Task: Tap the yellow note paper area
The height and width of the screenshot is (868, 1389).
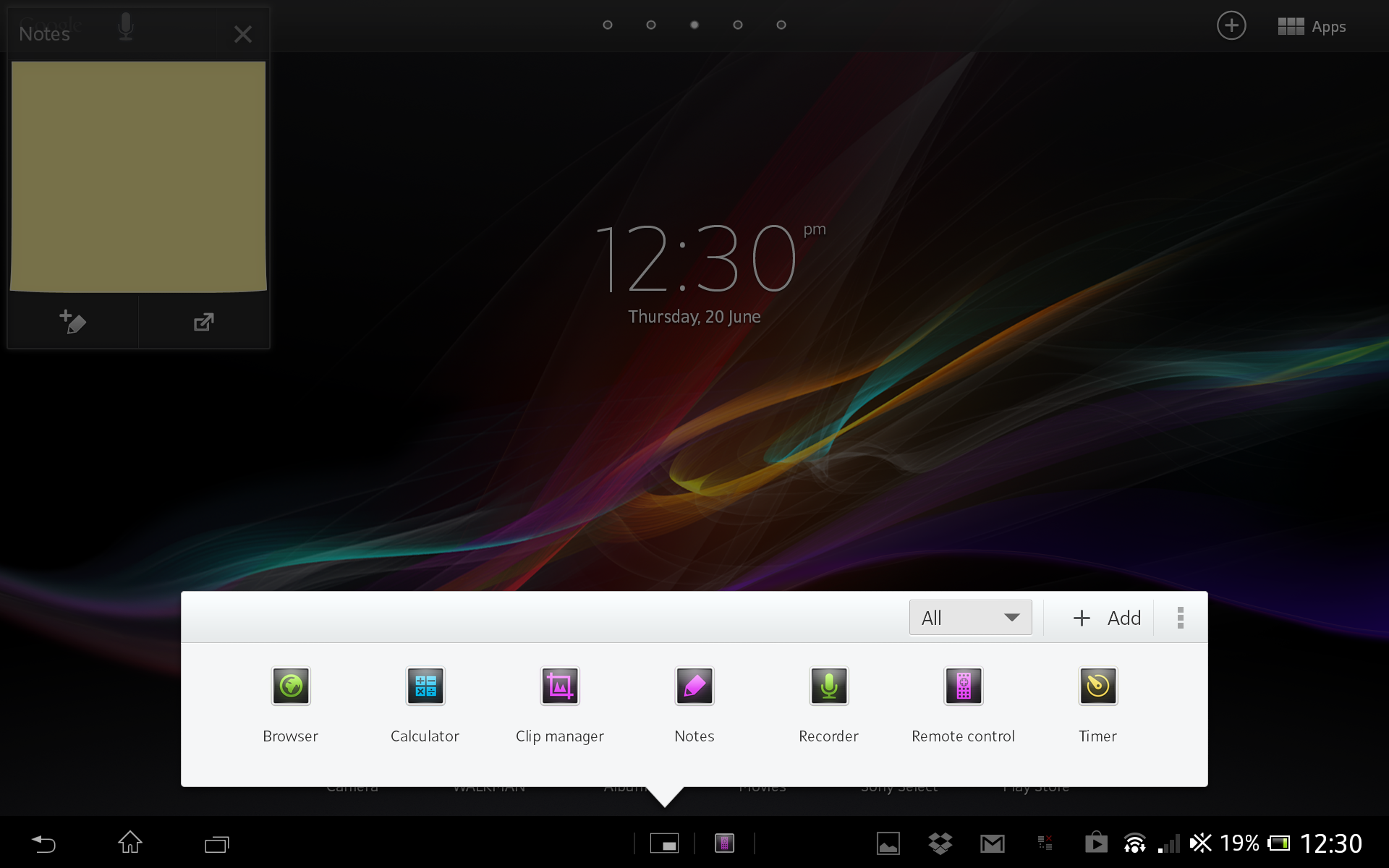Action: [x=138, y=176]
